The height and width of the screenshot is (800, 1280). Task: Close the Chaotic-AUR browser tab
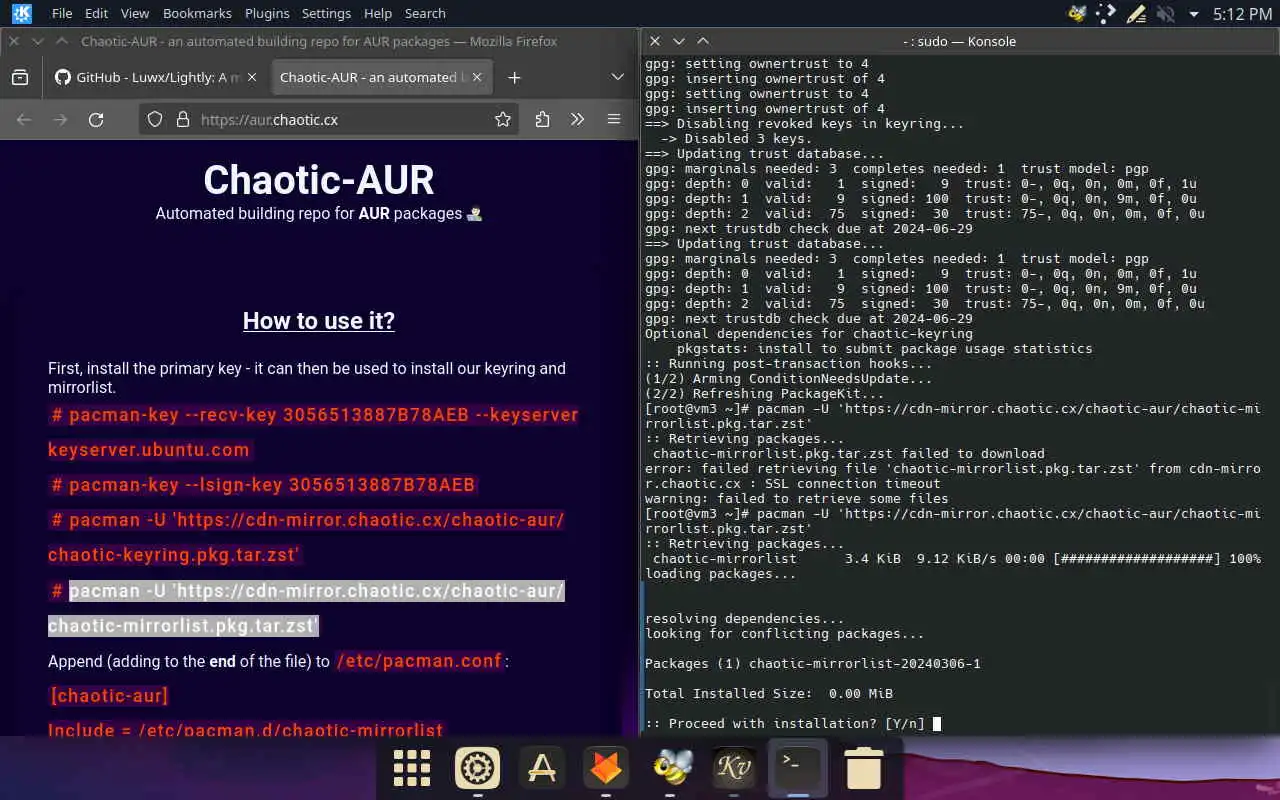click(477, 77)
